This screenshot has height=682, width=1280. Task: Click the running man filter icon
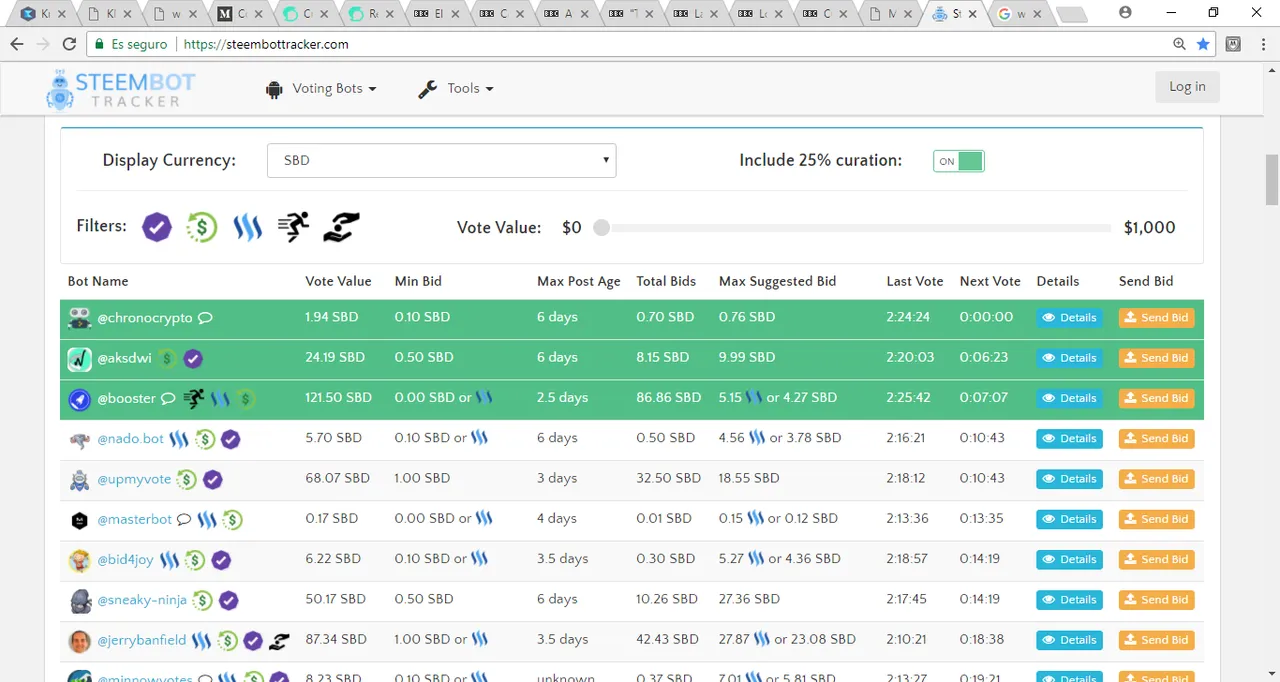293,227
